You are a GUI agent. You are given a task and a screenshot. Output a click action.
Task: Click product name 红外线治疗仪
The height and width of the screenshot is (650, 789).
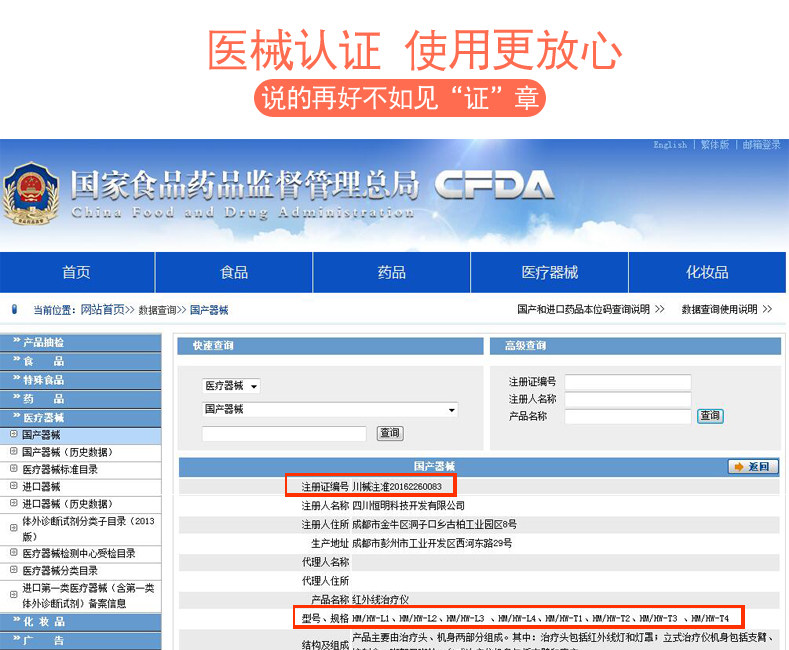(380, 600)
